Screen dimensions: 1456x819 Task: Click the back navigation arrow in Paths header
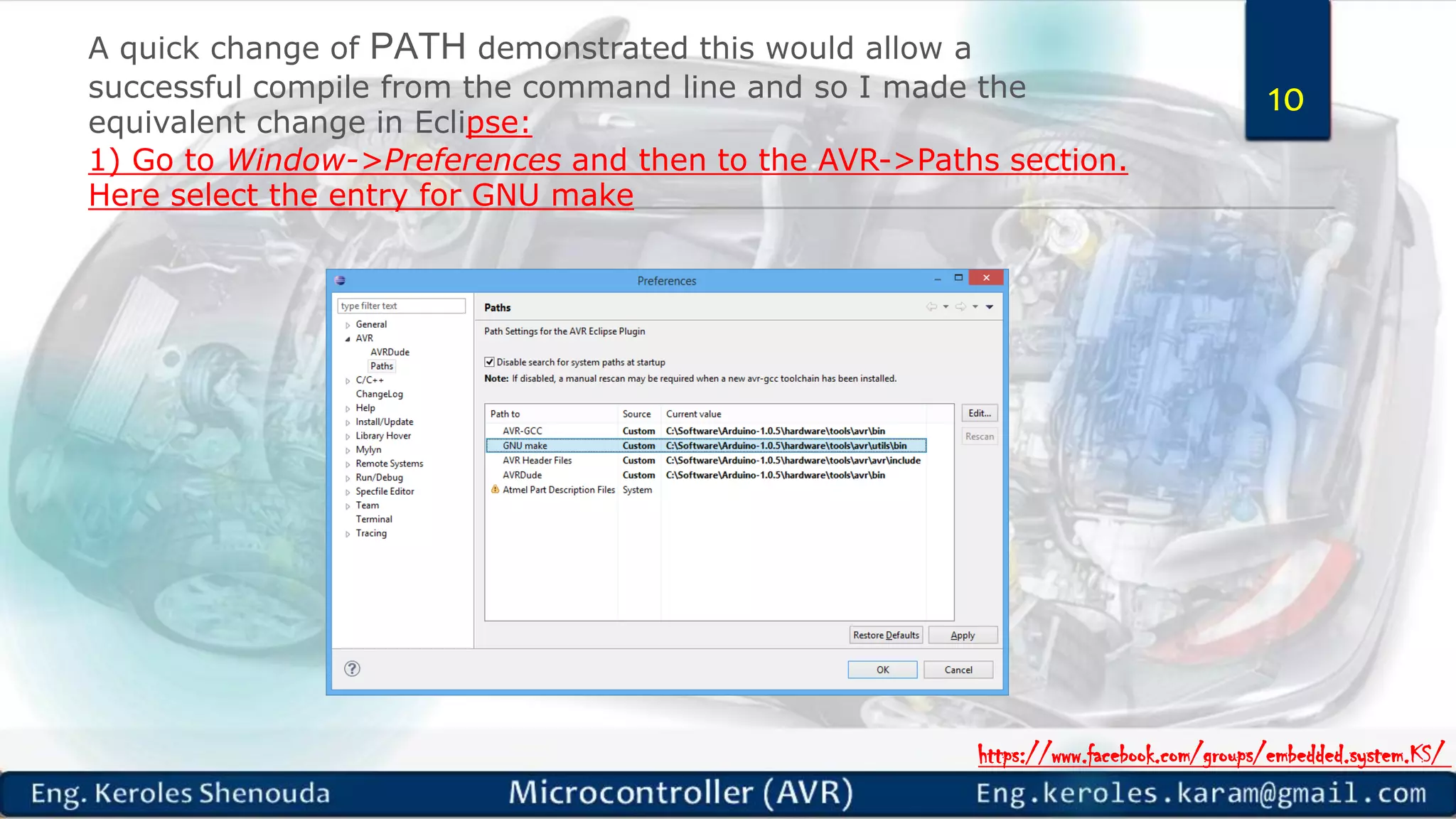coord(931,306)
